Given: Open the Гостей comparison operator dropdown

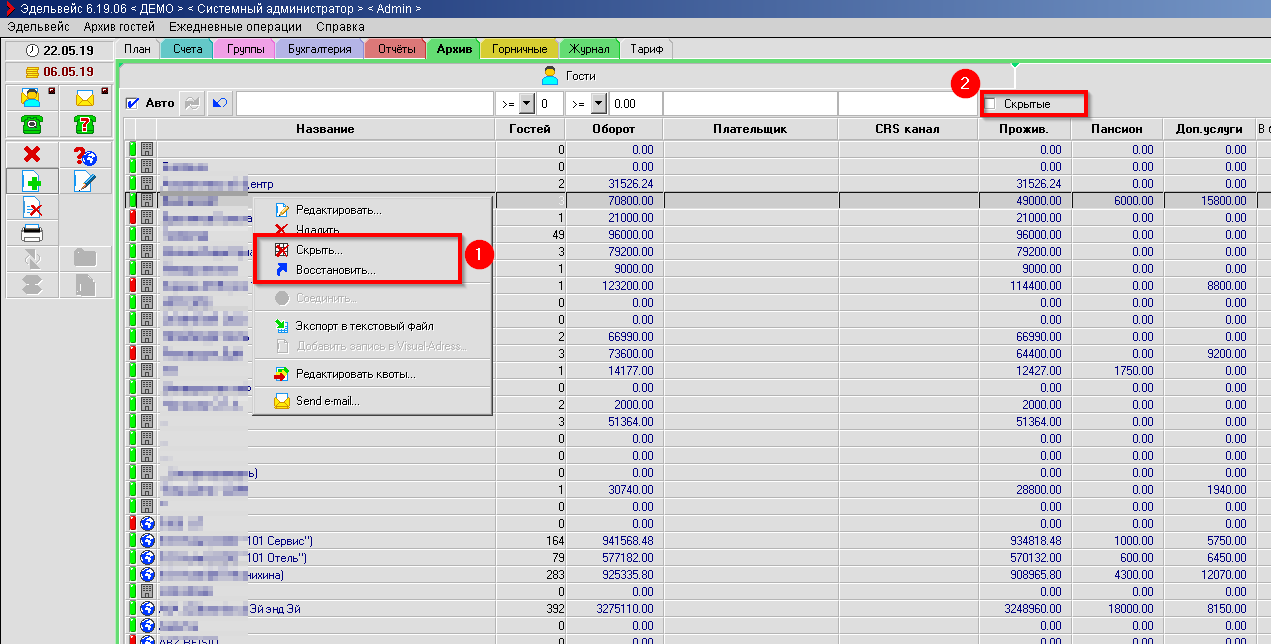Looking at the screenshot, I should 526,103.
